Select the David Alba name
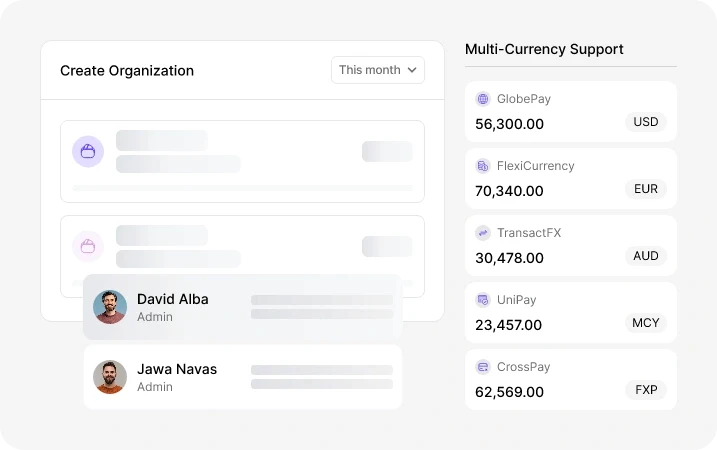Image resolution: width=717 pixels, height=450 pixels. pos(173,299)
